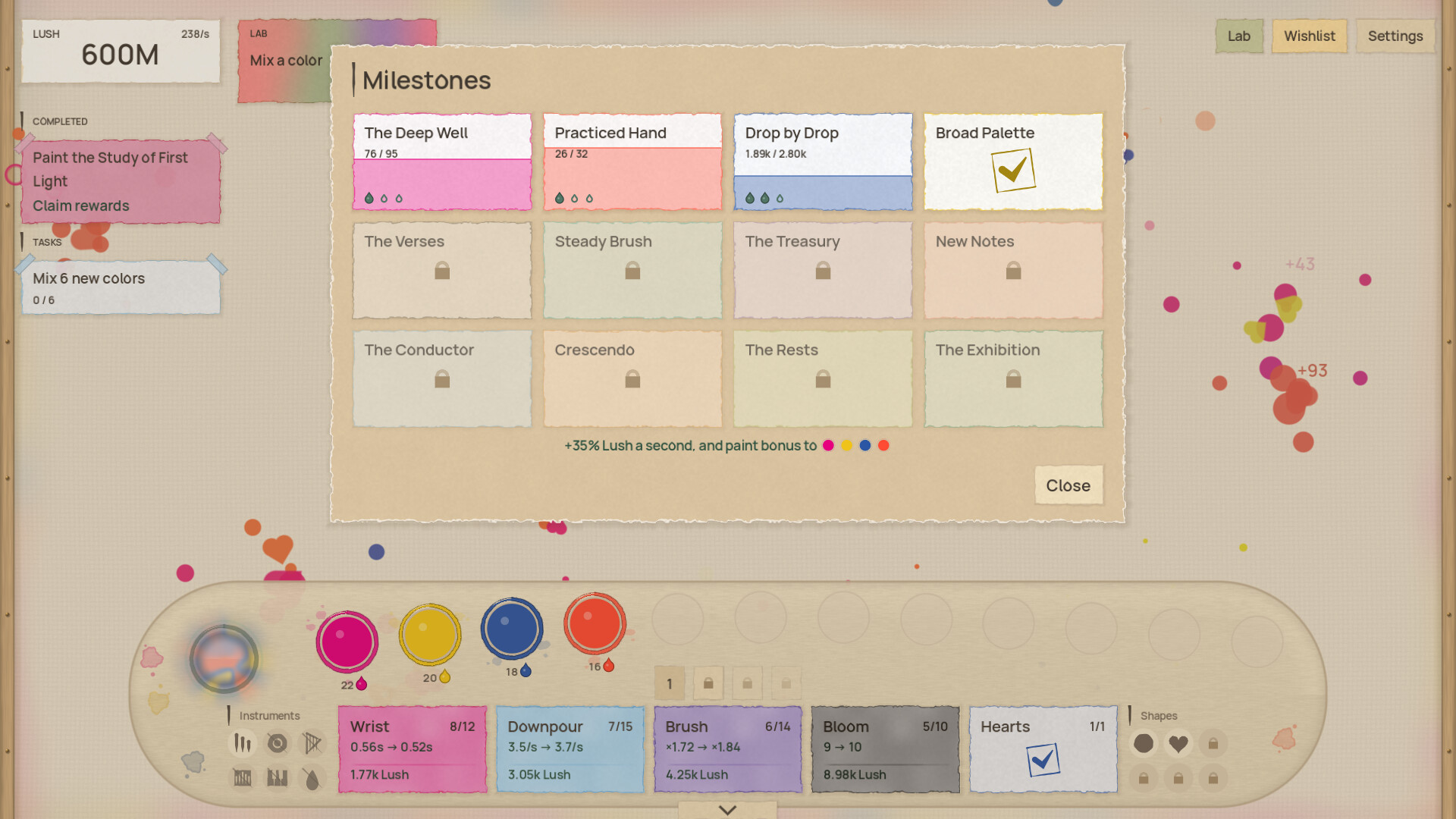Click the magenta dot in the bonus text
The height and width of the screenshot is (819, 1456).
(x=828, y=445)
